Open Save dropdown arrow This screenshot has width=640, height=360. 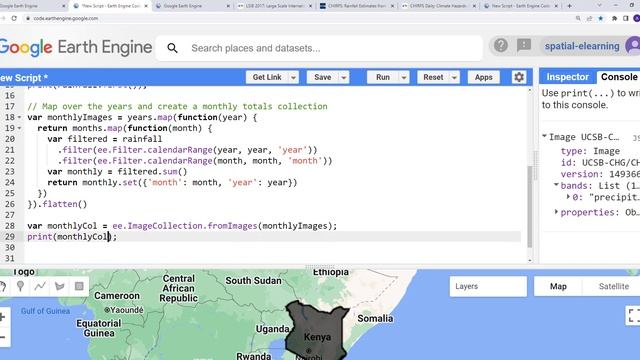click(344, 78)
